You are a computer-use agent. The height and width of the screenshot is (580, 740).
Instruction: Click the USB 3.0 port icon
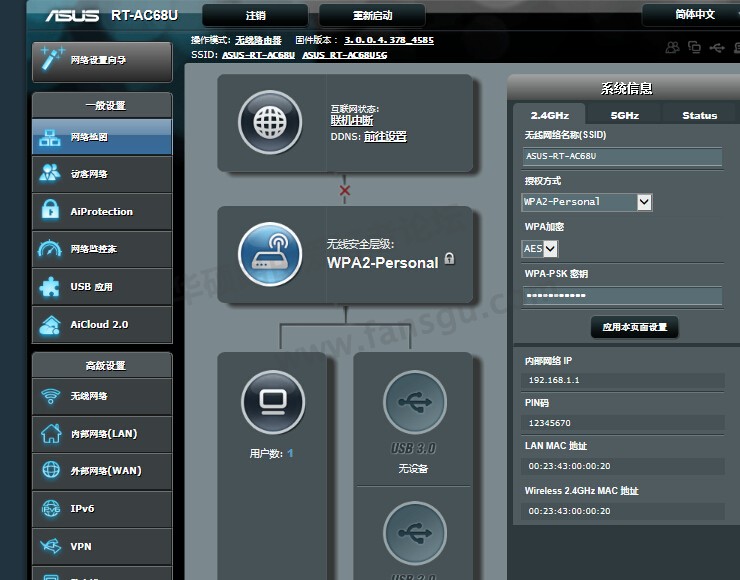click(415, 403)
